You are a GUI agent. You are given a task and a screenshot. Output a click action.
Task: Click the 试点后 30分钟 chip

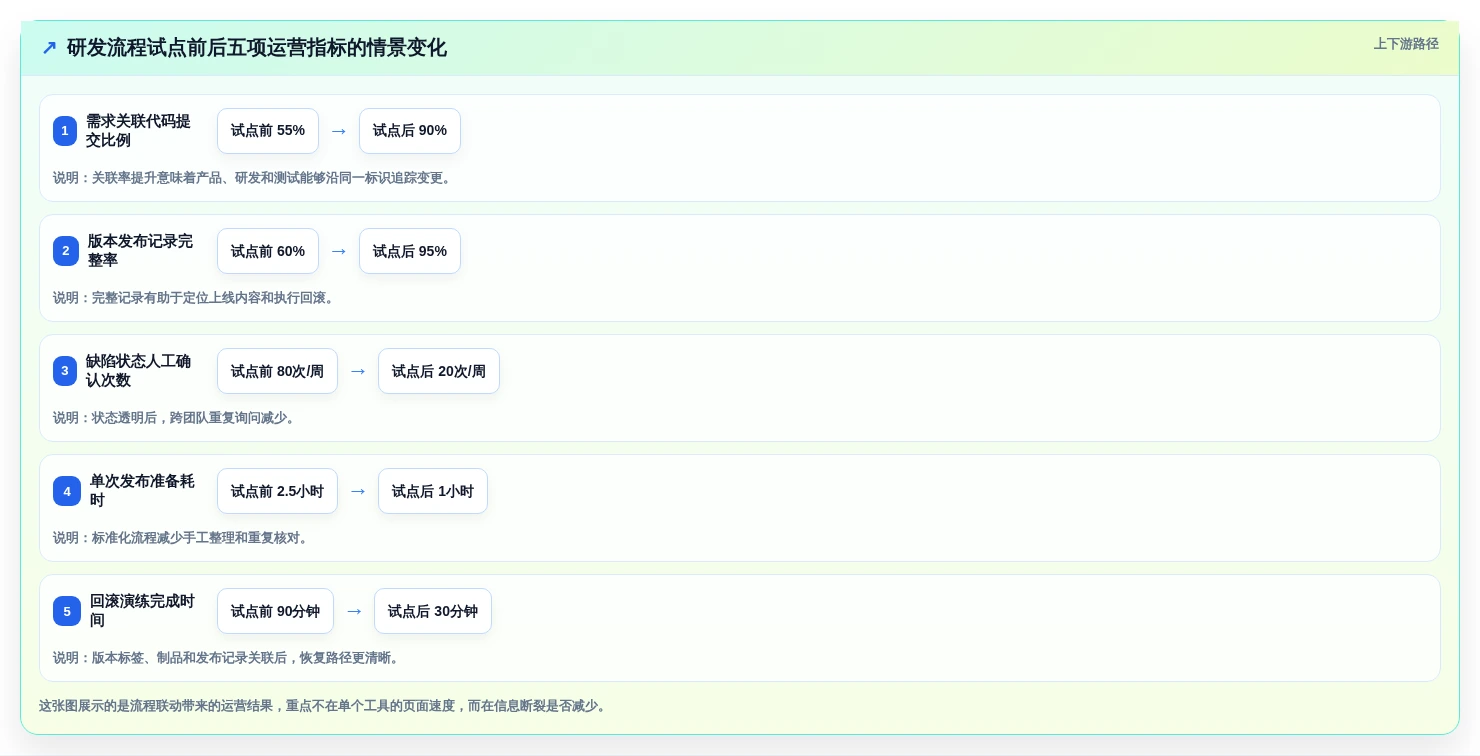coord(433,611)
